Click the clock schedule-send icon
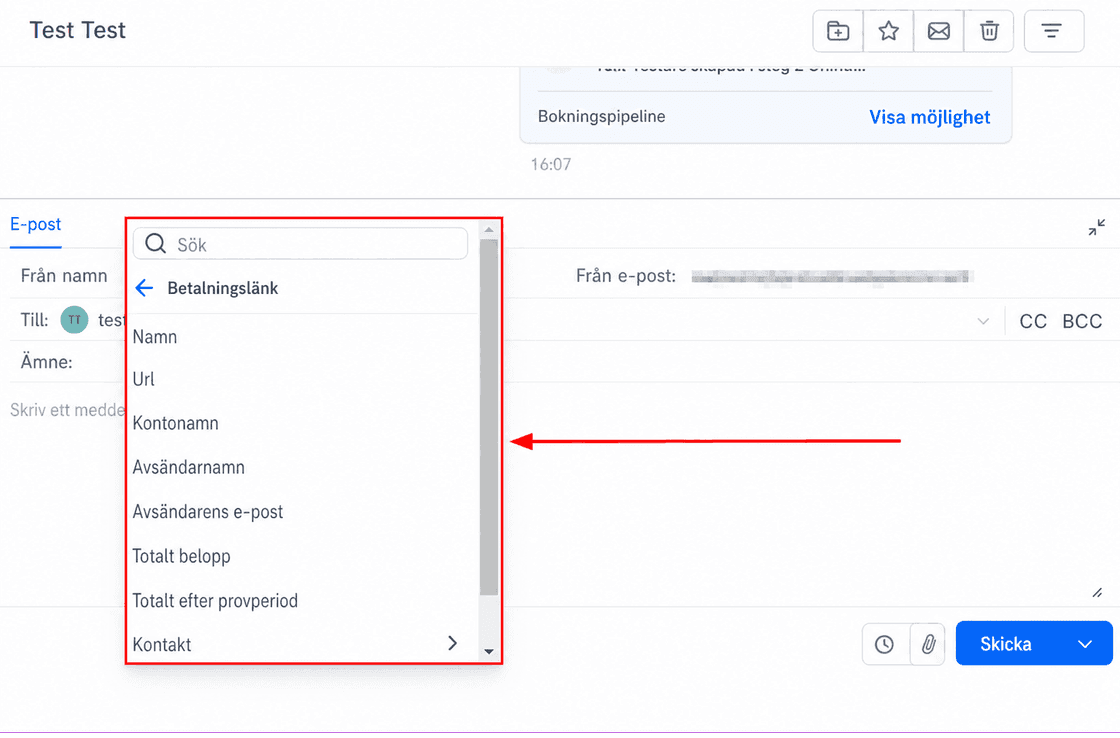1120x738 pixels. tap(885, 644)
